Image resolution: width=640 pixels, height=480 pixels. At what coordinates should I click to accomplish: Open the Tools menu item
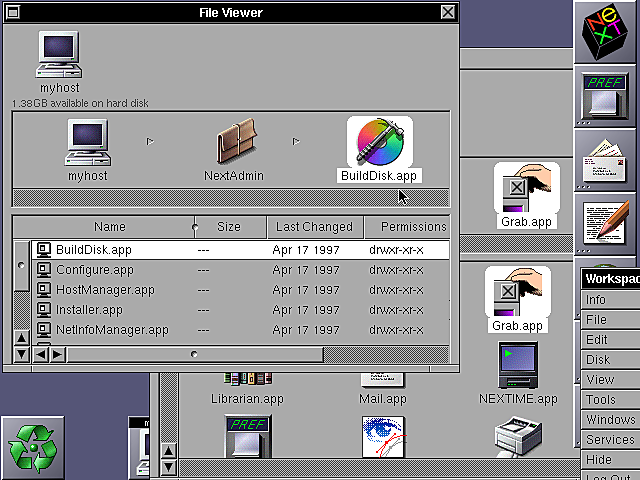point(610,400)
